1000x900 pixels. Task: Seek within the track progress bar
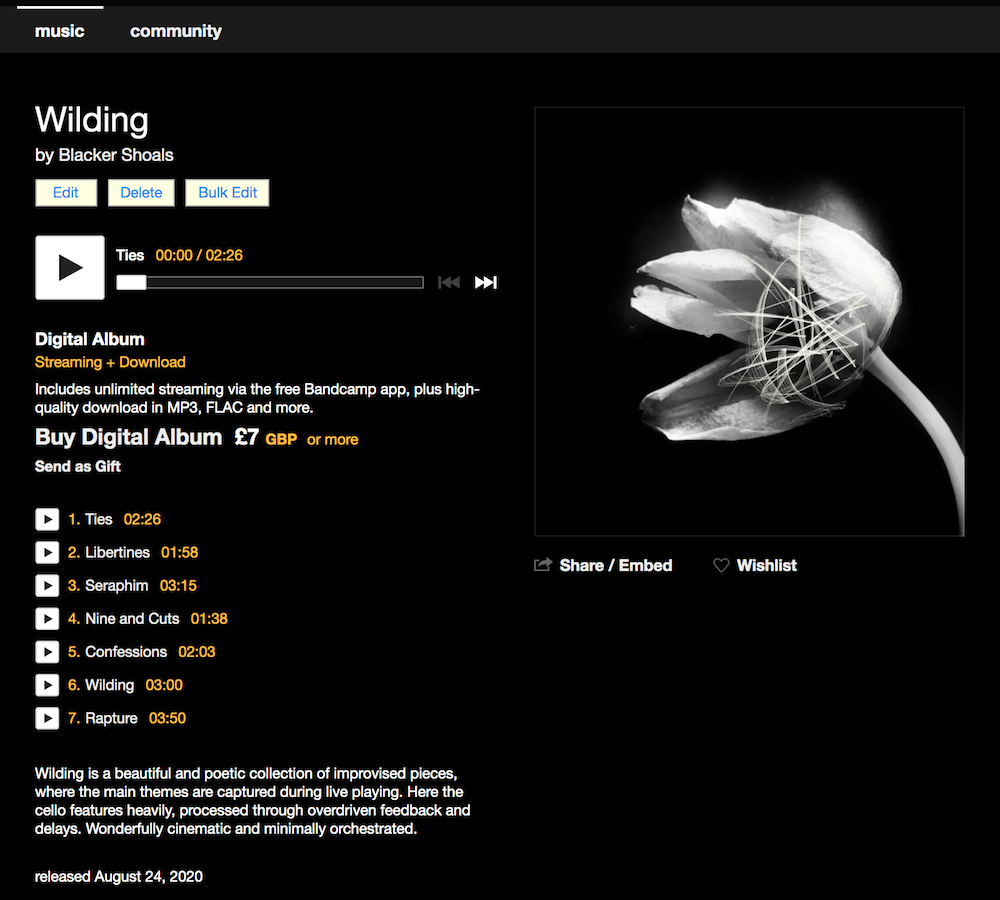(270, 283)
